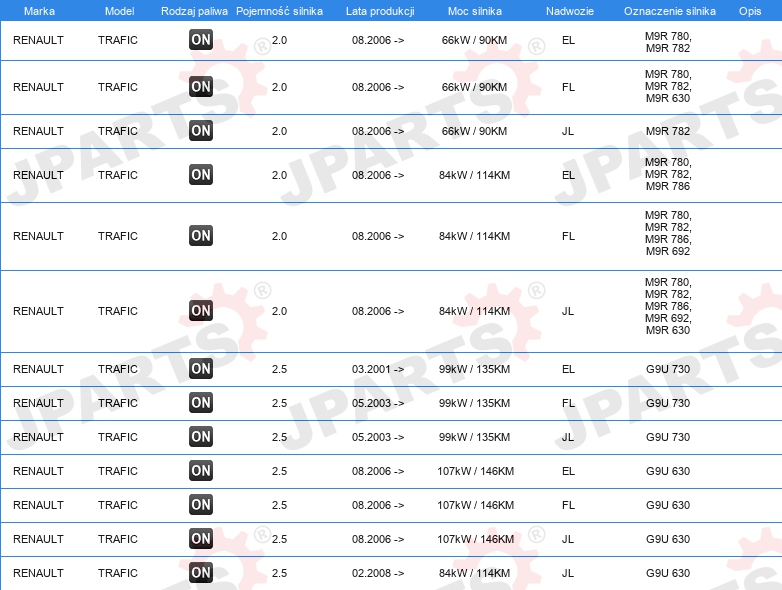Image resolution: width=782 pixels, height=590 pixels.
Task: Click '66kW / 90KM' in the EL row
Action: point(474,40)
